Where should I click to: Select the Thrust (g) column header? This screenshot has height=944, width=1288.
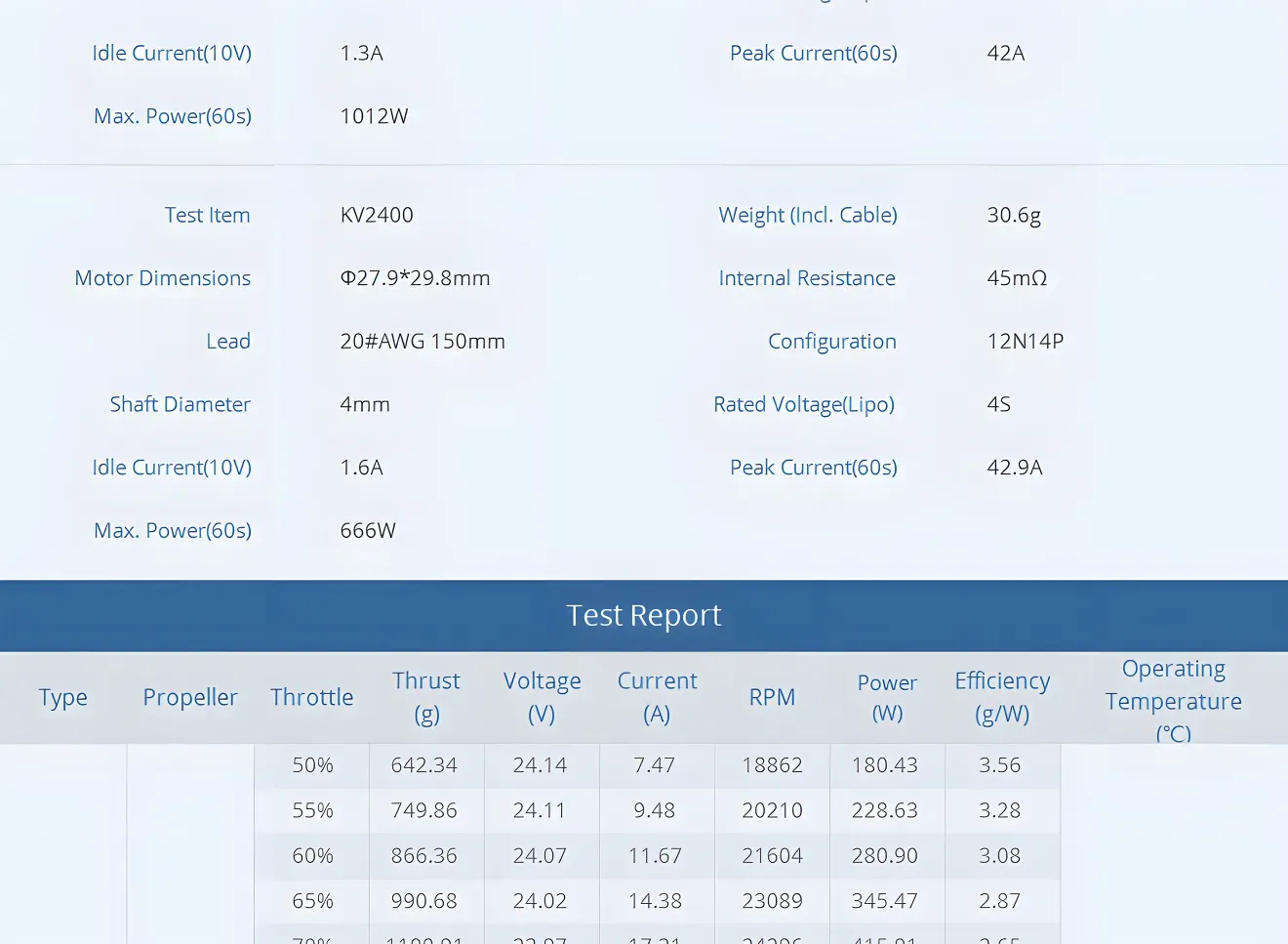426,697
